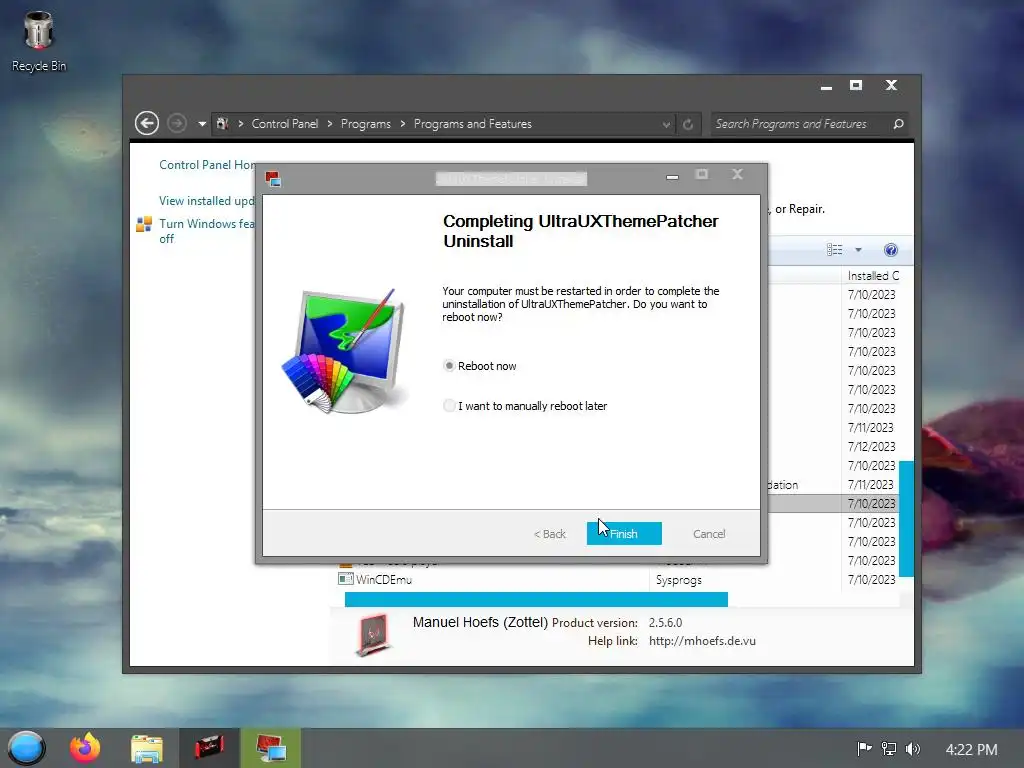Open the Recycle Bin desktop icon
Screen dimensions: 1024x768
point(39,41)
